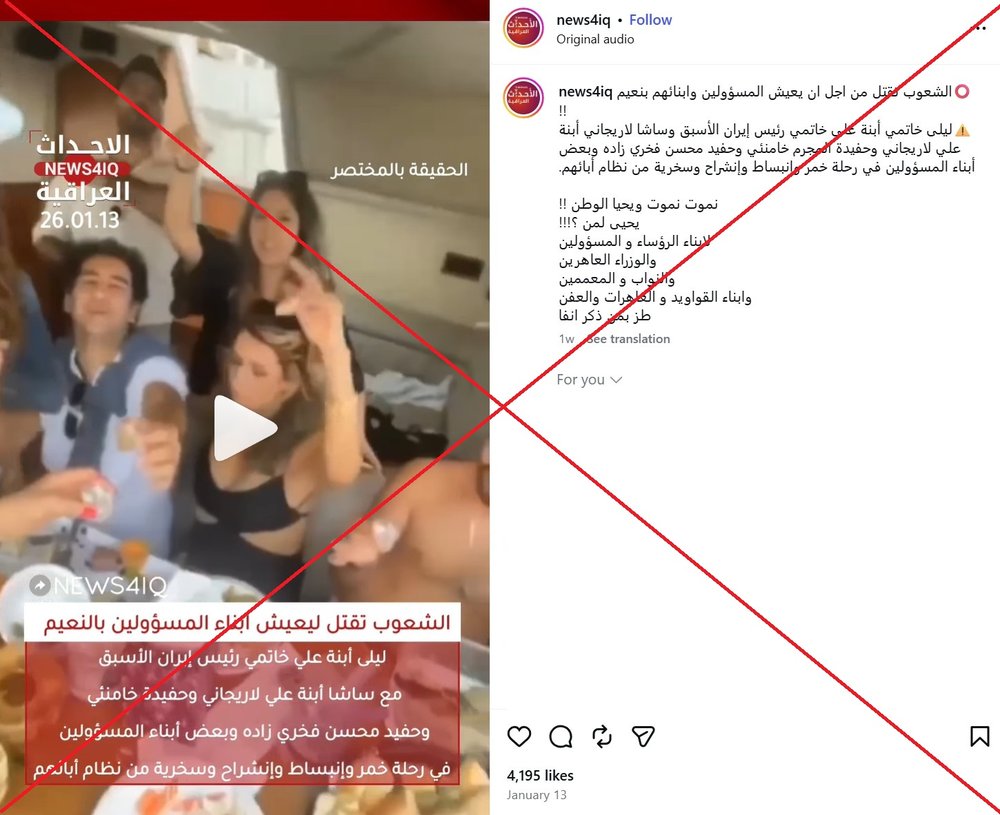
Task: Click the NEWS4IQ watermark in video
Action: pos(98,585)
